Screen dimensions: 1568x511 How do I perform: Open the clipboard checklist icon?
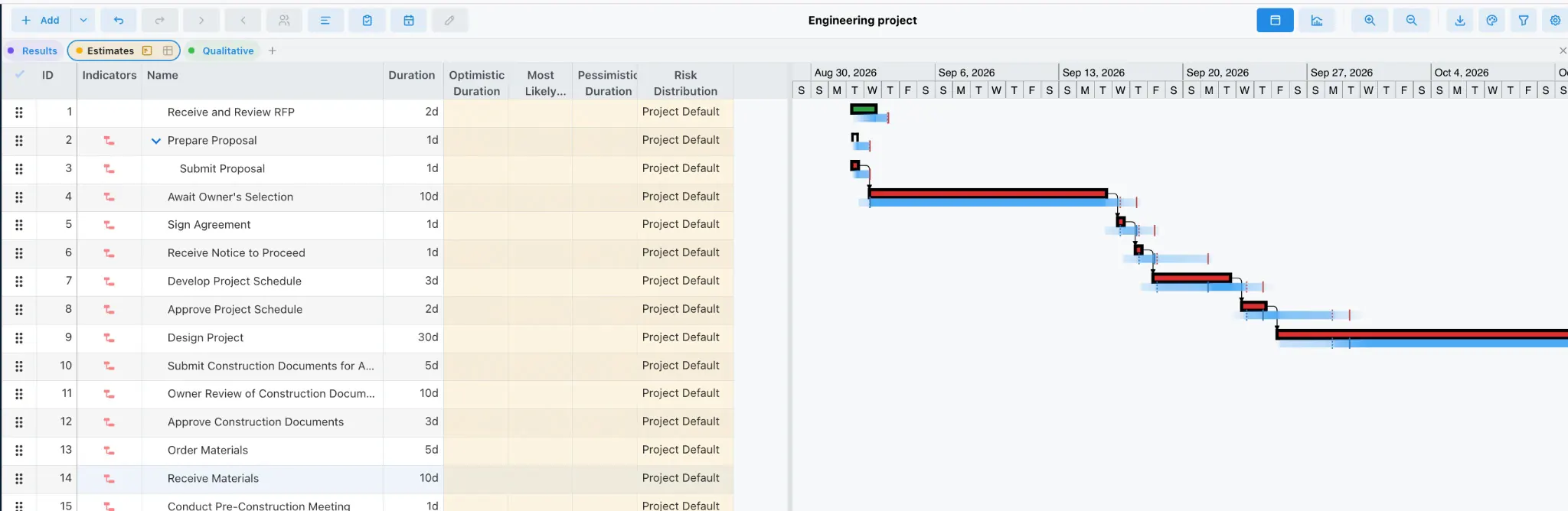(367, 21)
